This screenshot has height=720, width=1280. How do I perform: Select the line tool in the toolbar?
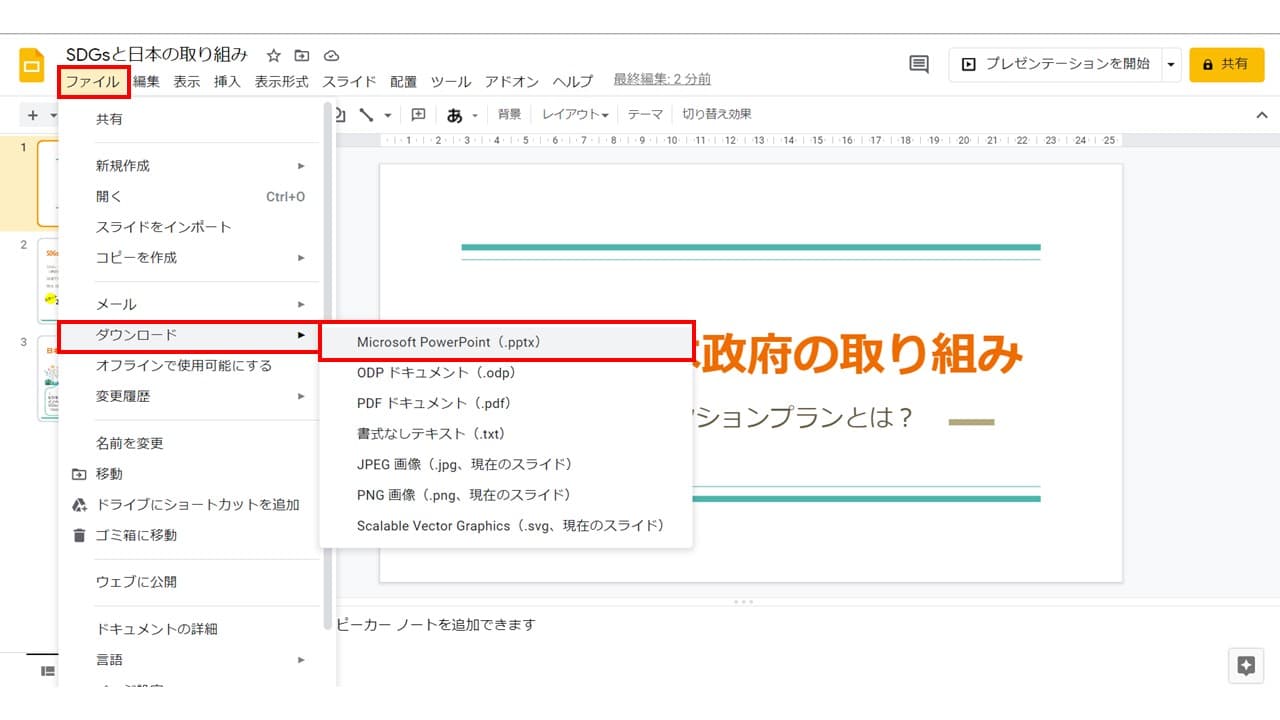coord(366,115)
